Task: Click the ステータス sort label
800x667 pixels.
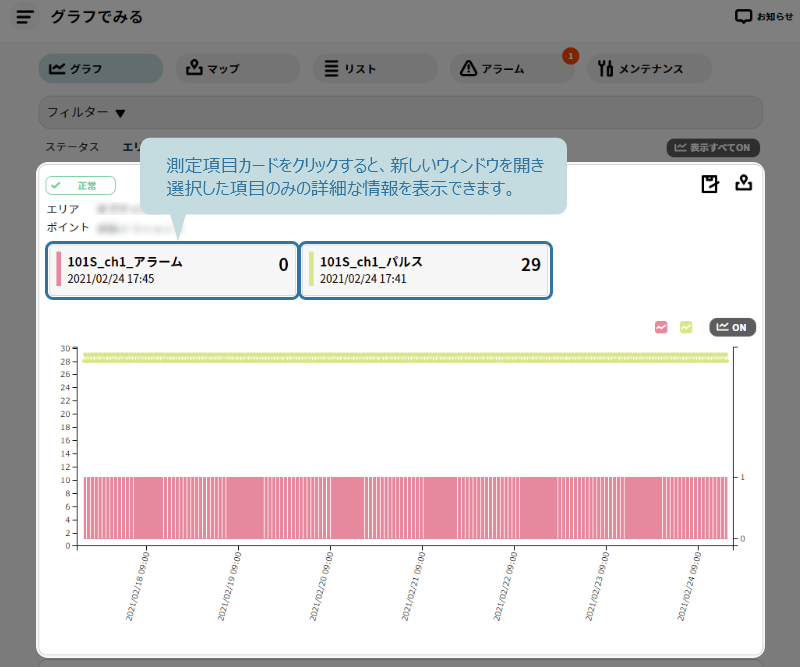Action: tap(72, 147)
